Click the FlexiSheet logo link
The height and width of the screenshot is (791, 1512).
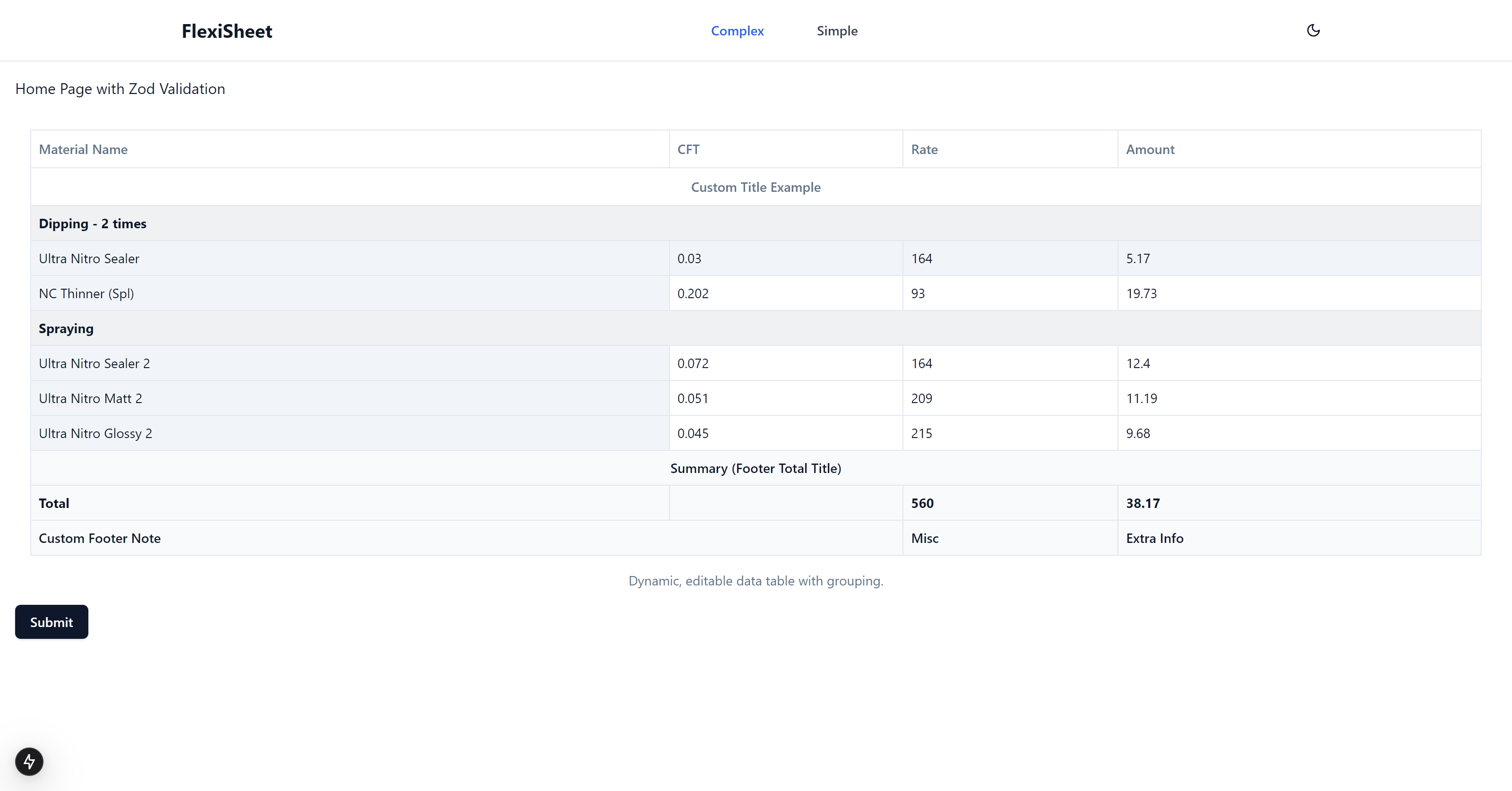[227, 31]
